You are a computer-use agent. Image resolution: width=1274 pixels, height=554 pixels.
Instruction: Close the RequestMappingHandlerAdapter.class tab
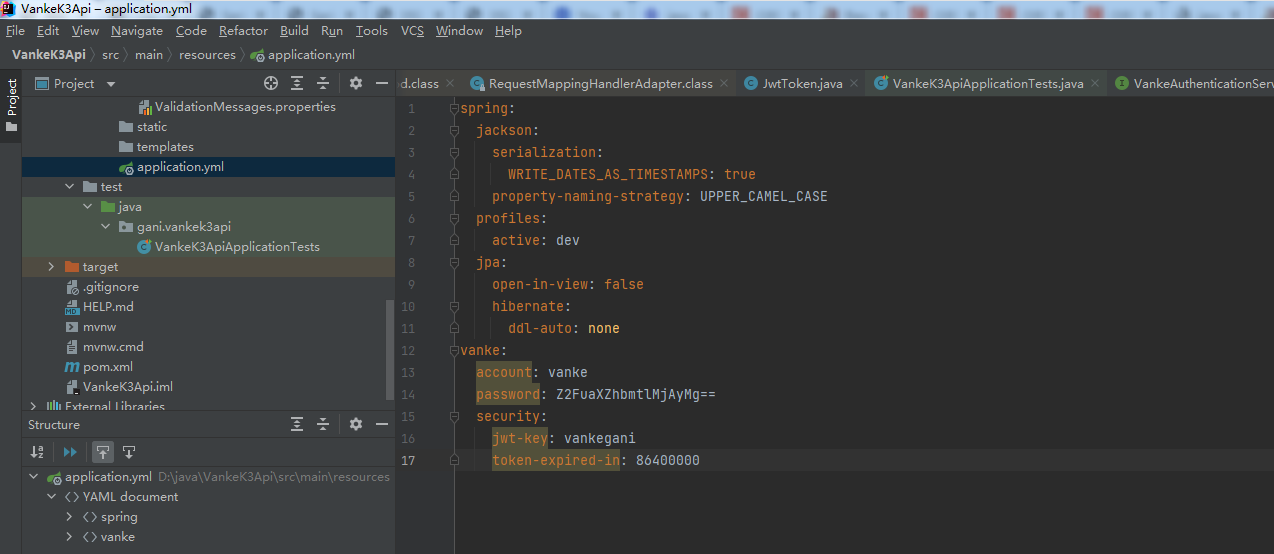pos(726,84)
